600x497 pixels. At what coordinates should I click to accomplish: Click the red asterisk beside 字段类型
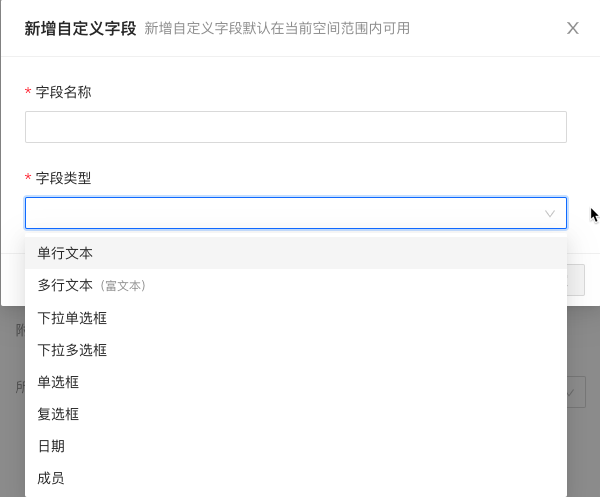(x=28, y=179)
